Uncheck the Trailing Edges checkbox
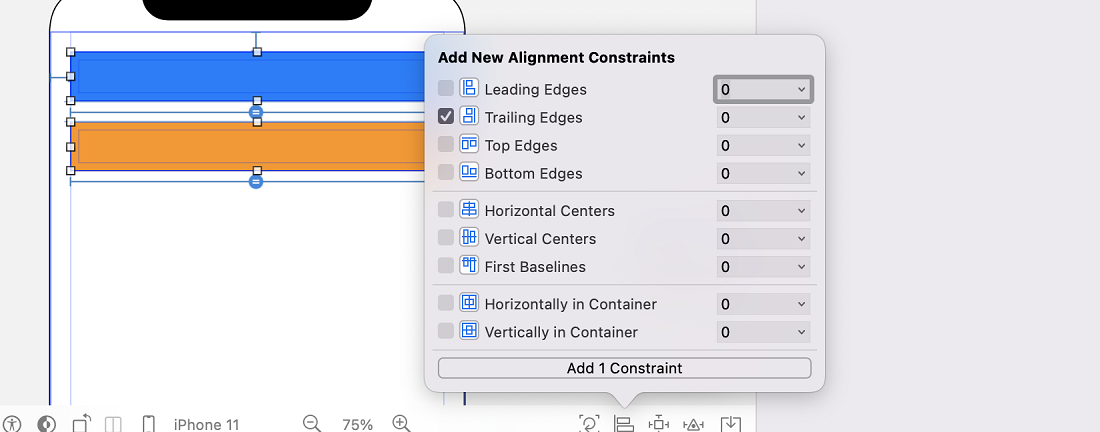 [x=446, y=116]
